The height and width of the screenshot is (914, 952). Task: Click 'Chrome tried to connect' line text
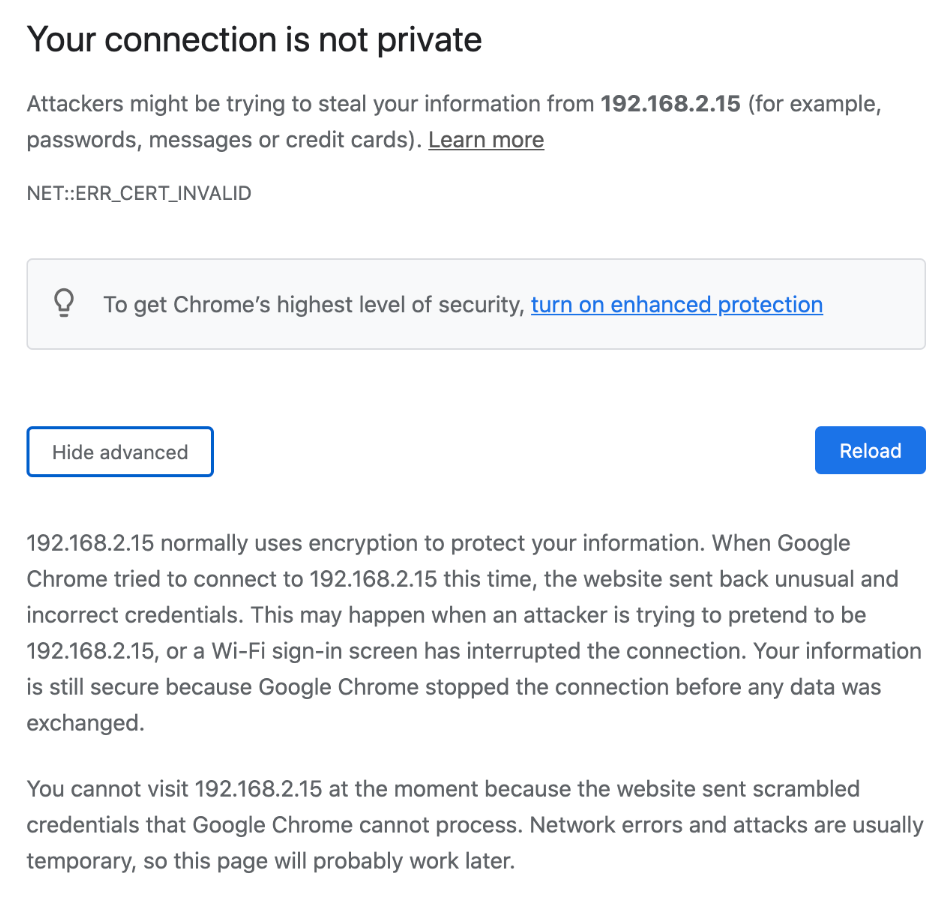(165, 579)
